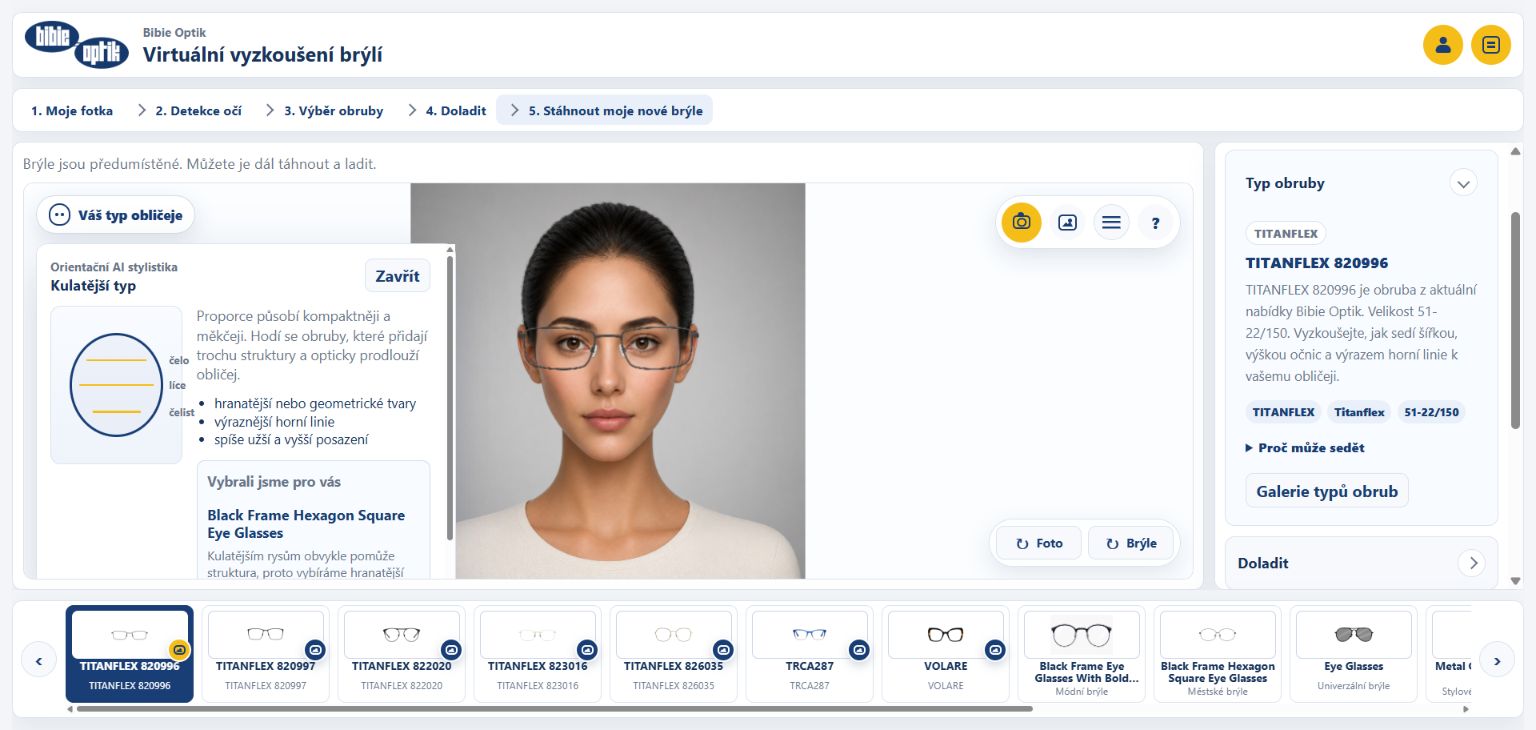Activate the camera icon in photo toolbar
Image resolution: width=1536 pixels, height=730 pixels.
pos(1021,222)
